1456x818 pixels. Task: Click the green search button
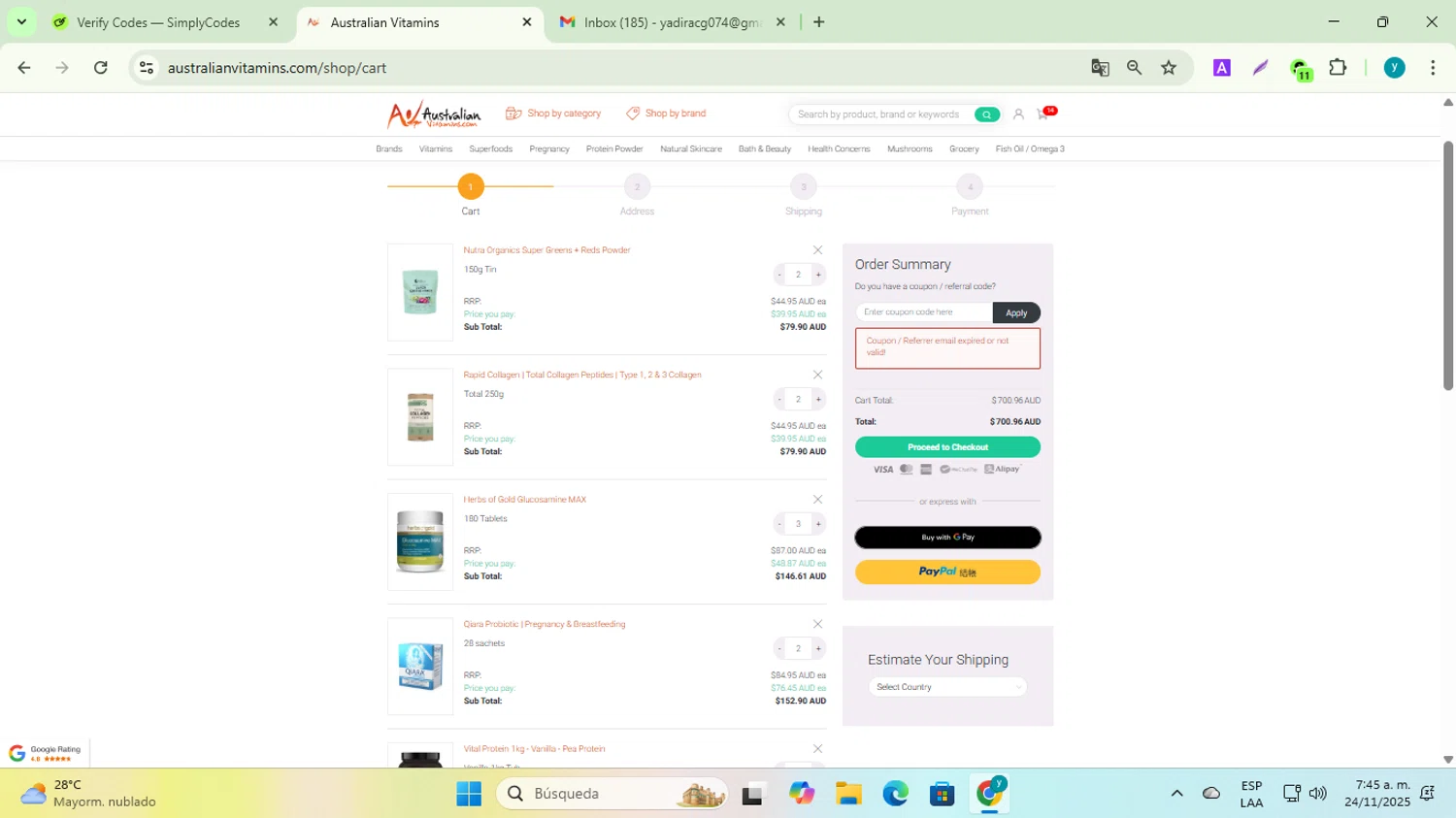point(986,115)
